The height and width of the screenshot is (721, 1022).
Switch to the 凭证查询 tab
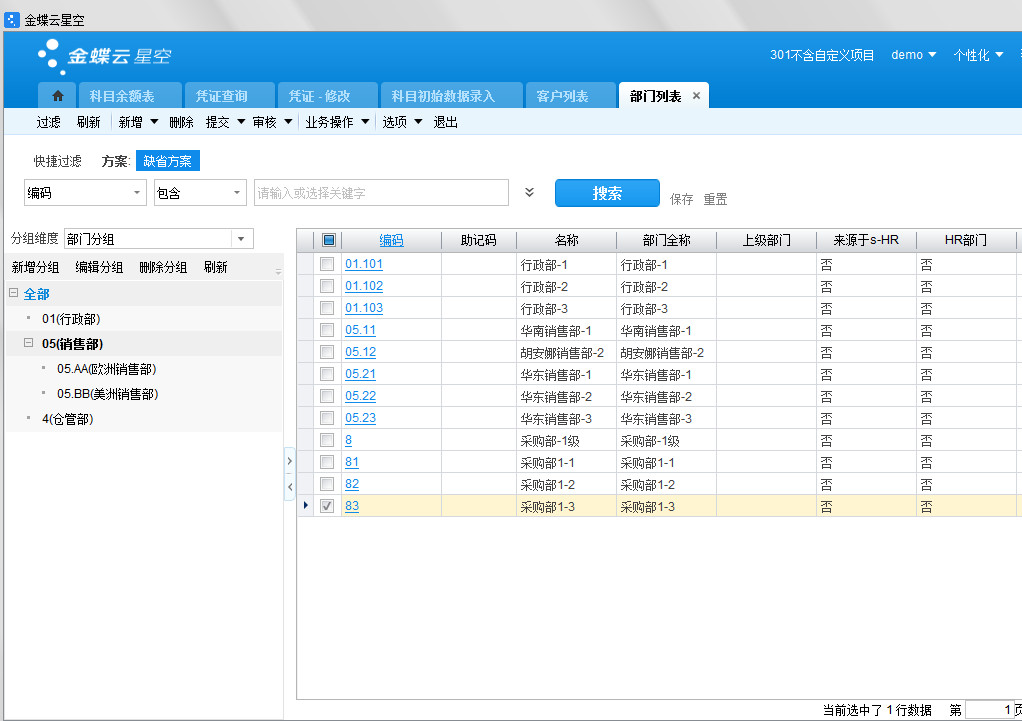[x=221, y=96]
